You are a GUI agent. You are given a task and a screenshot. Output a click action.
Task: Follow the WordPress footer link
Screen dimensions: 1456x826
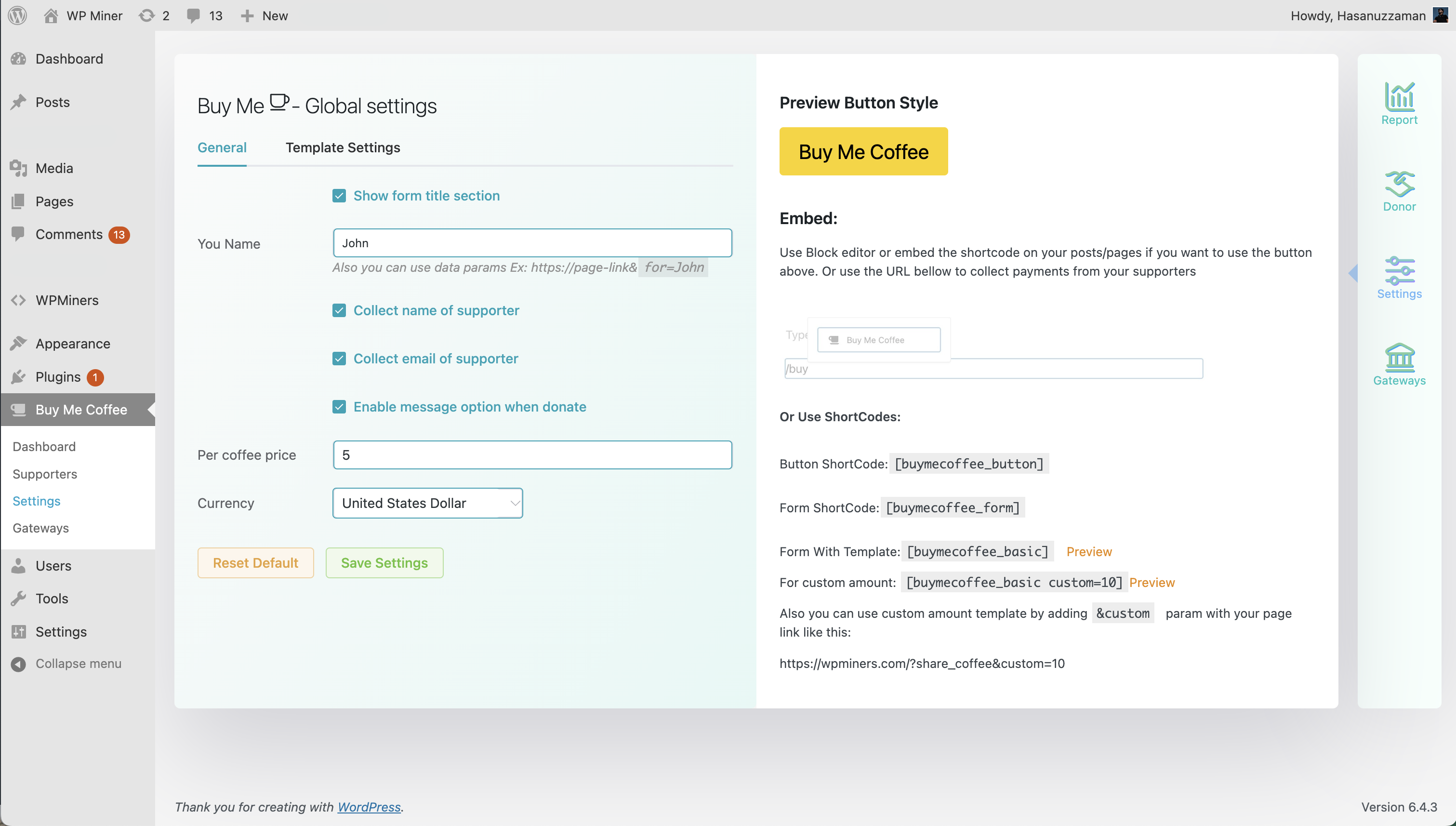tap(369, 807)
